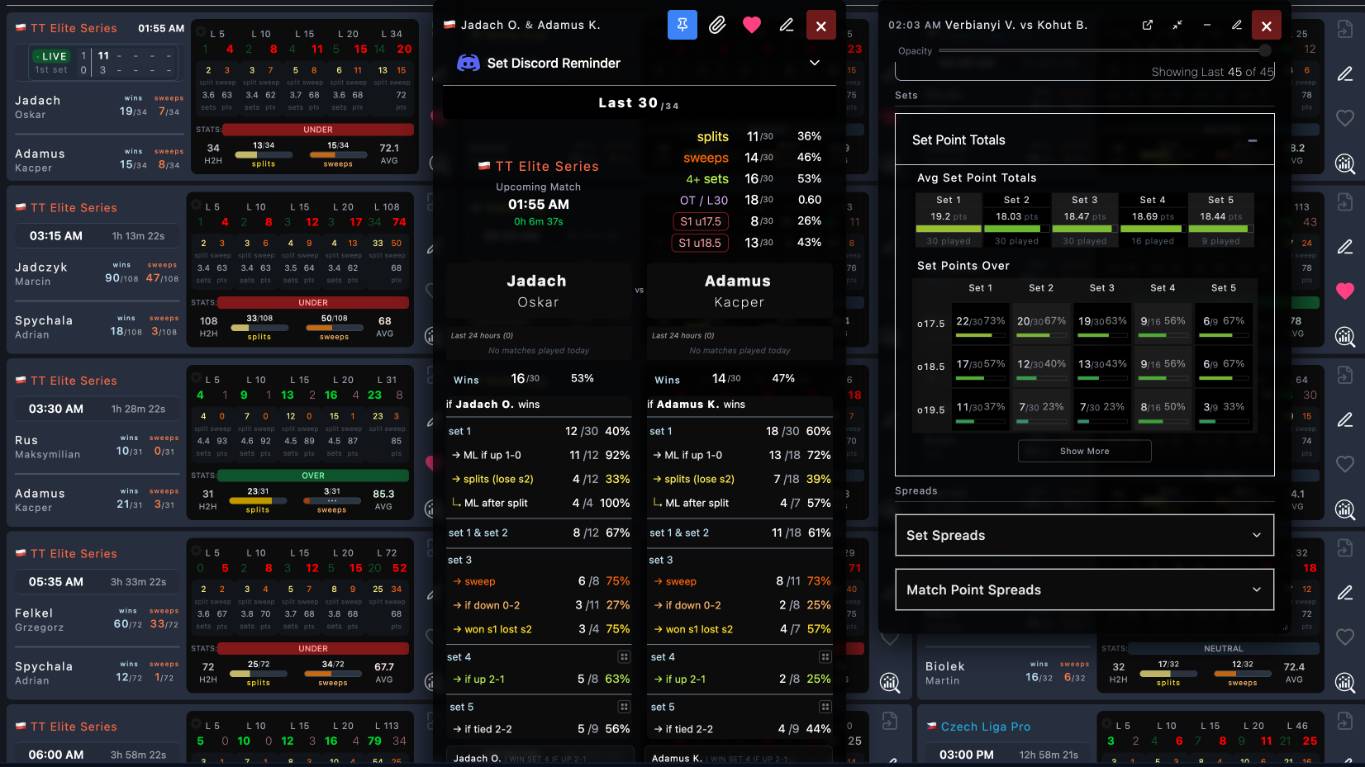Favorite the Biolek Martin match with heart outline

pos(1345,636)
